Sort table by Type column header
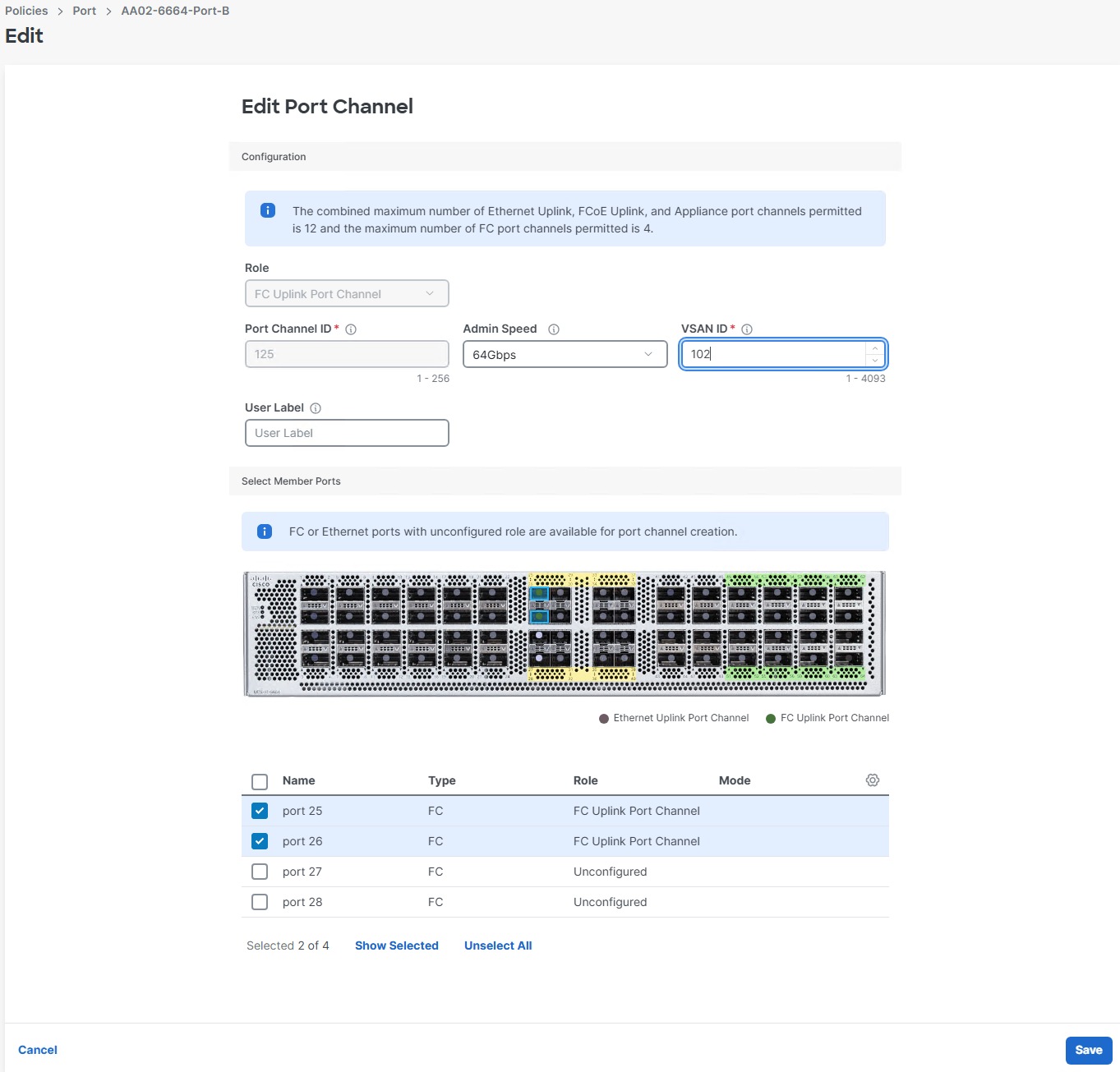This screenshot has width=1120, height=1072. pos(442,780)
